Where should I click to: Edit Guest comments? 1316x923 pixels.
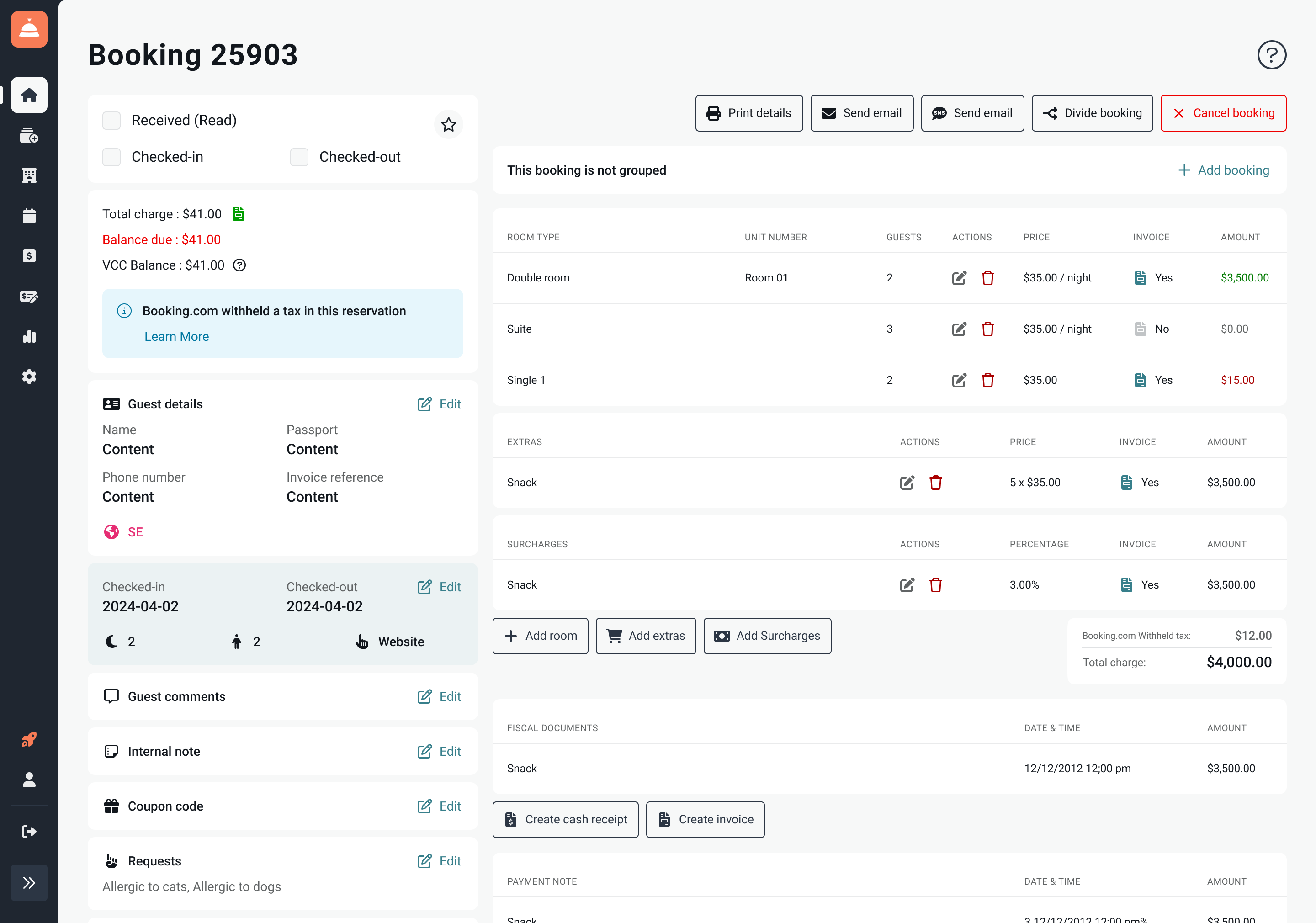point(439,696)
